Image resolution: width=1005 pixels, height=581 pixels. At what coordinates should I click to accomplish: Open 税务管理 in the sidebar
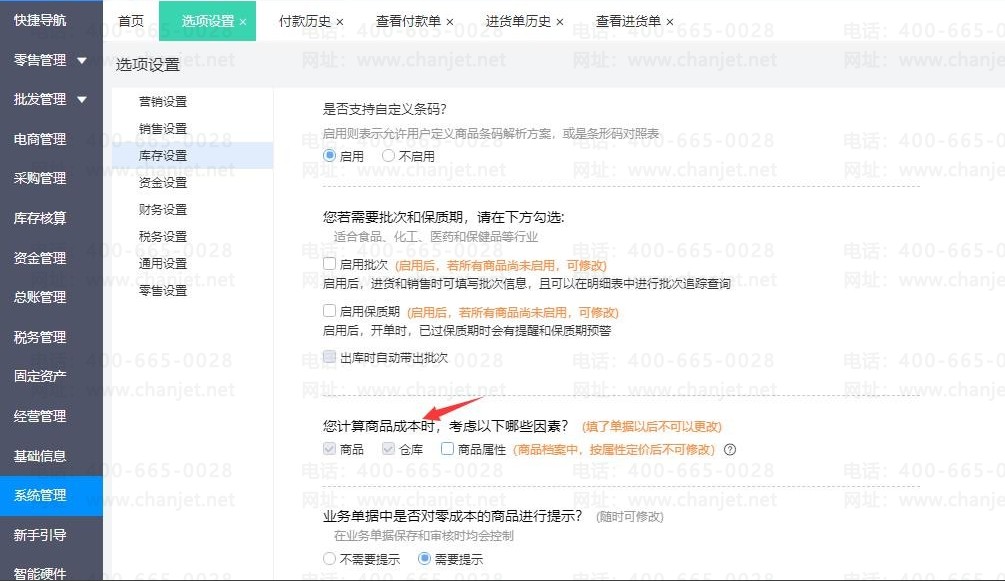40,337
